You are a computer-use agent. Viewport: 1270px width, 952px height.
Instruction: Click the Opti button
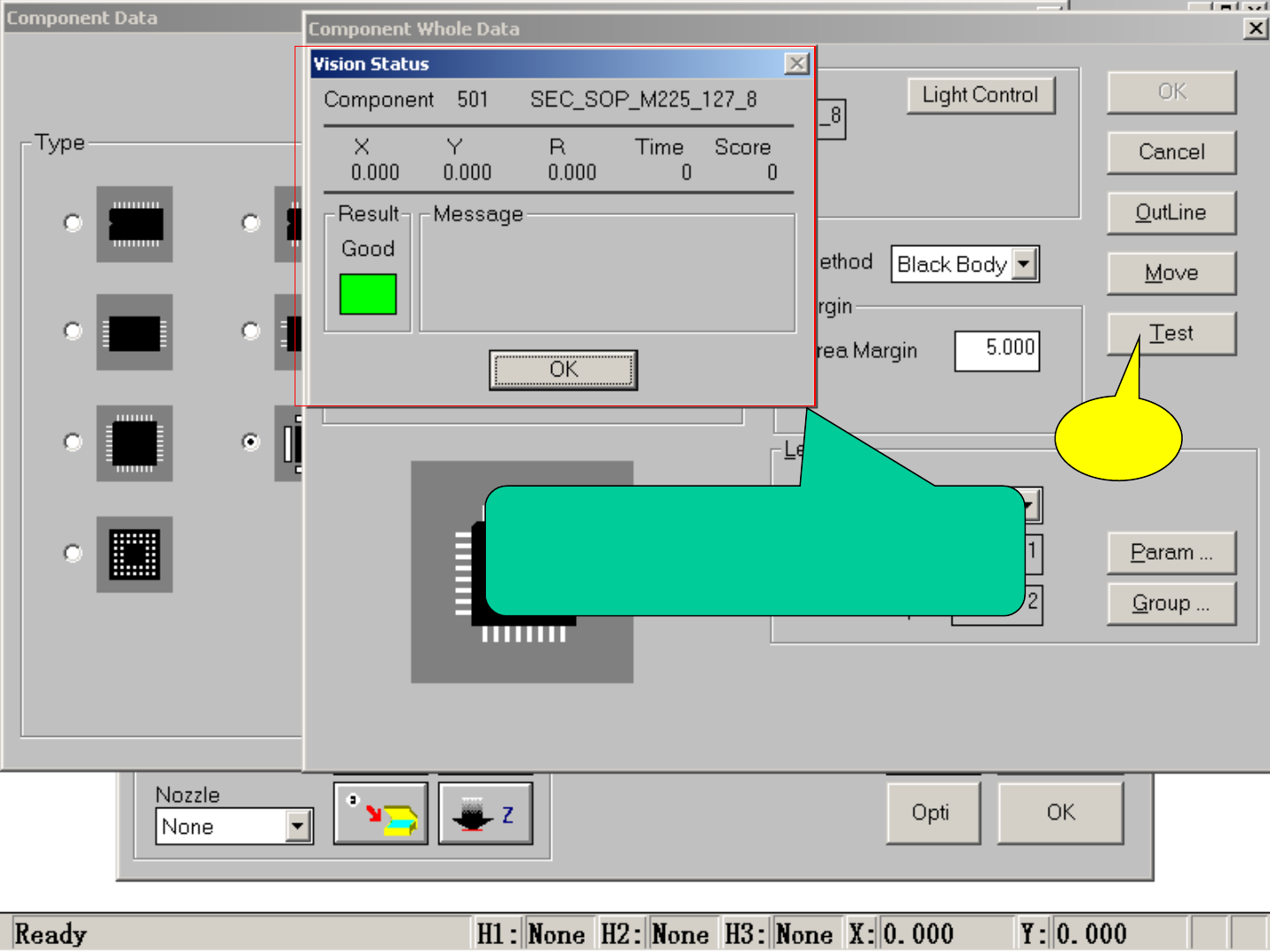[932, 812]
